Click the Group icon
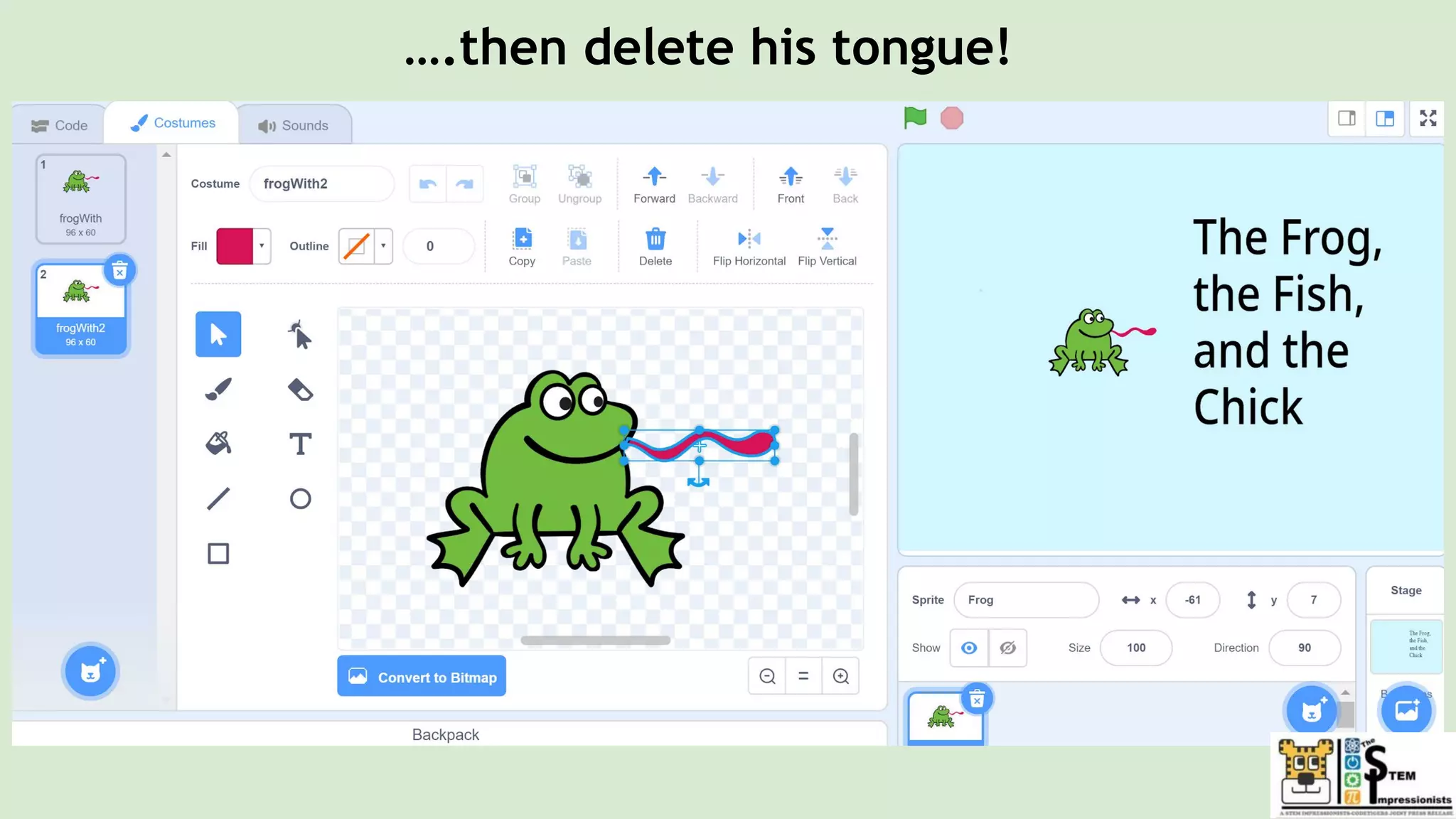 pos(525,176)
